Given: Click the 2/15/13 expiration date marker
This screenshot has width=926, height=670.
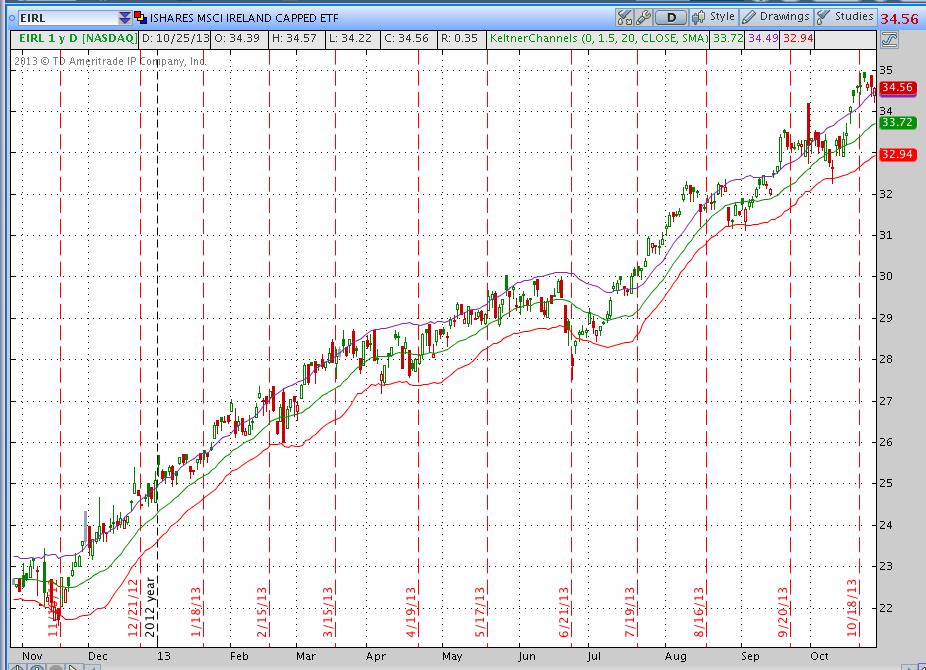Looking at the screenshot, I should pyautogui.click(x=262, y=612).
